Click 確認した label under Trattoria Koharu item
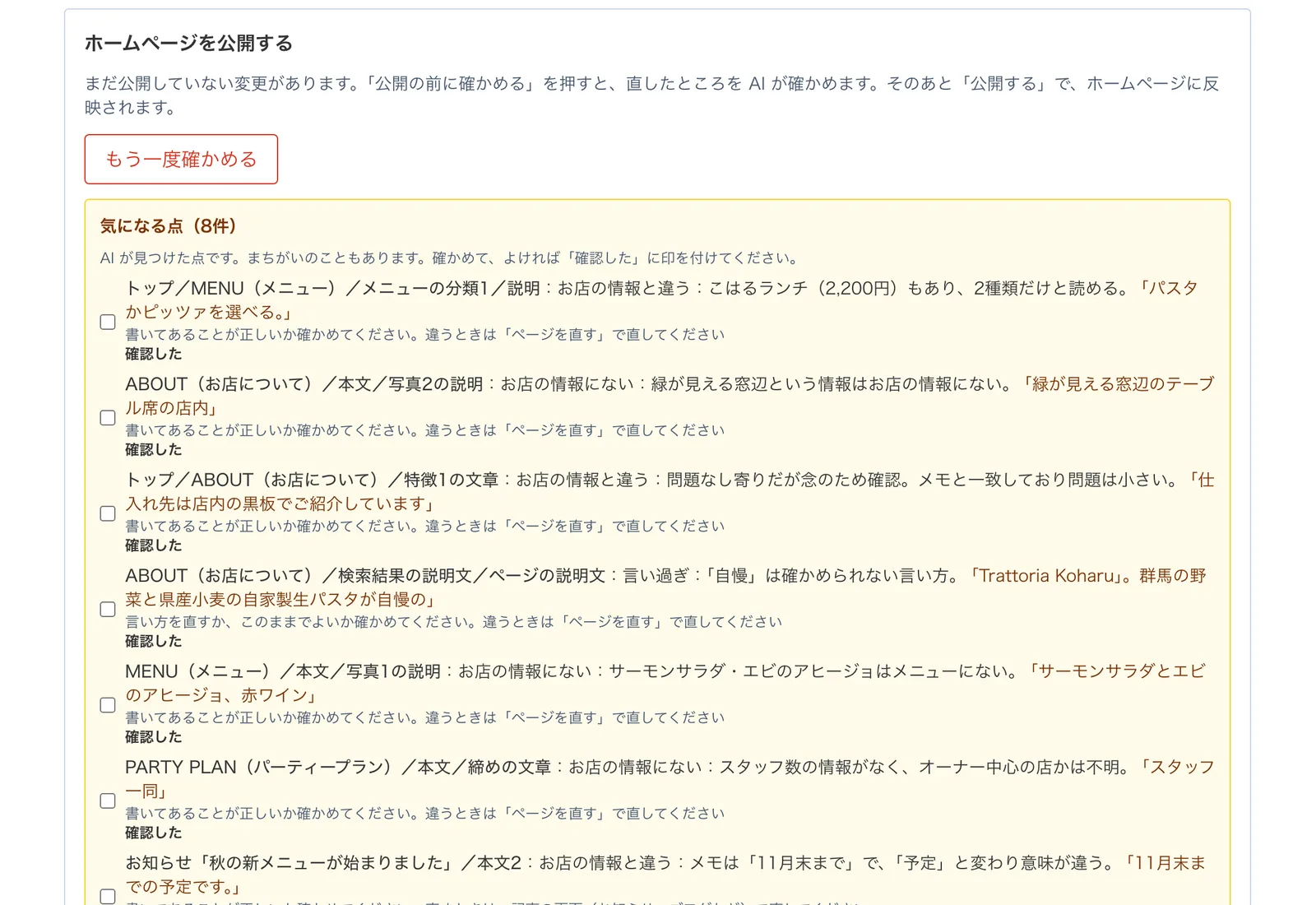Viewport: 1316px width, 905px height. (154, 641)
